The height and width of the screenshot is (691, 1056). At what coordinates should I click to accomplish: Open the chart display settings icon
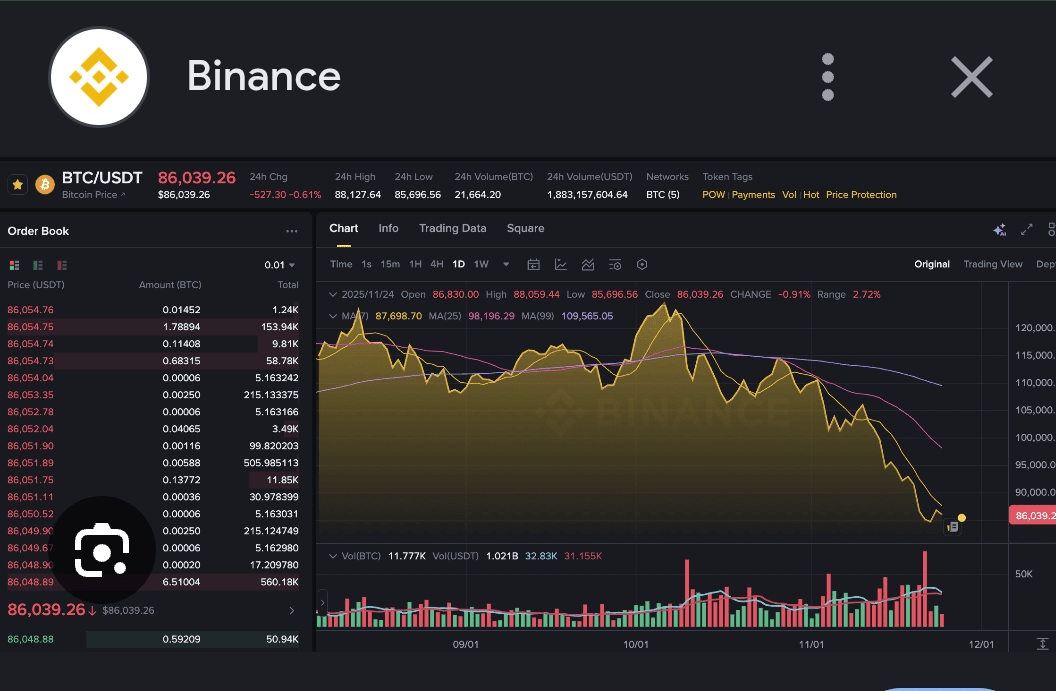[615, 265]
